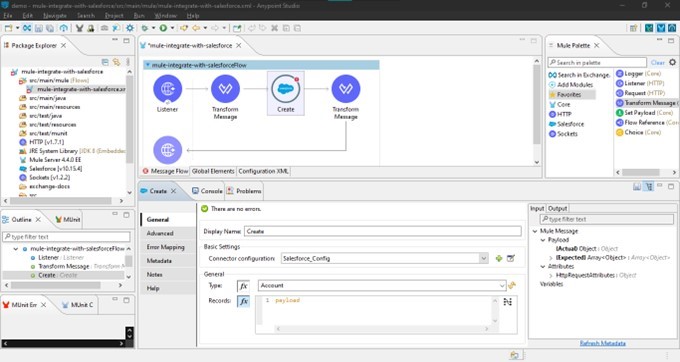The width and height of the screenshot is (680, 362).
Task: Collapse all in Package Explorer
Action: click(x=105, y=62)
